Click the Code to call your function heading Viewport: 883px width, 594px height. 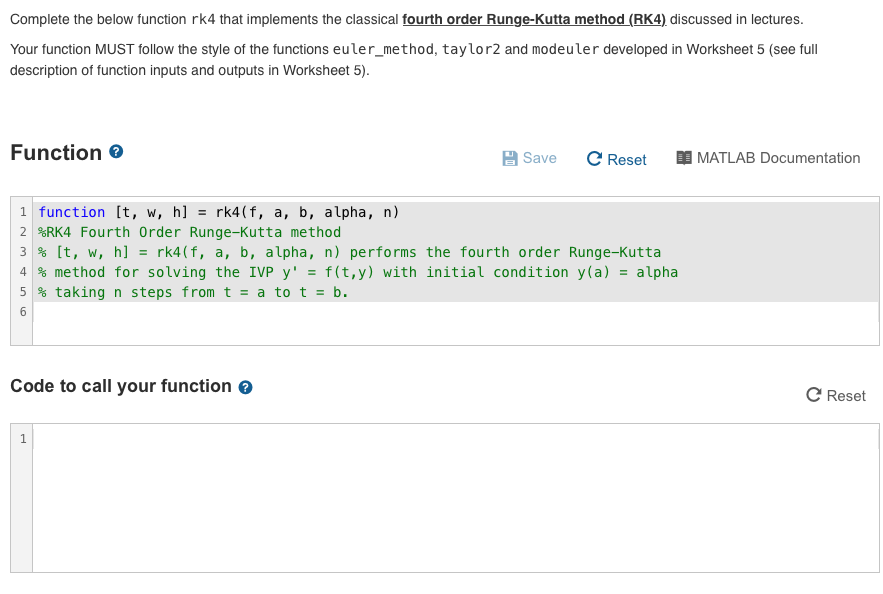(x=118, y=386)
